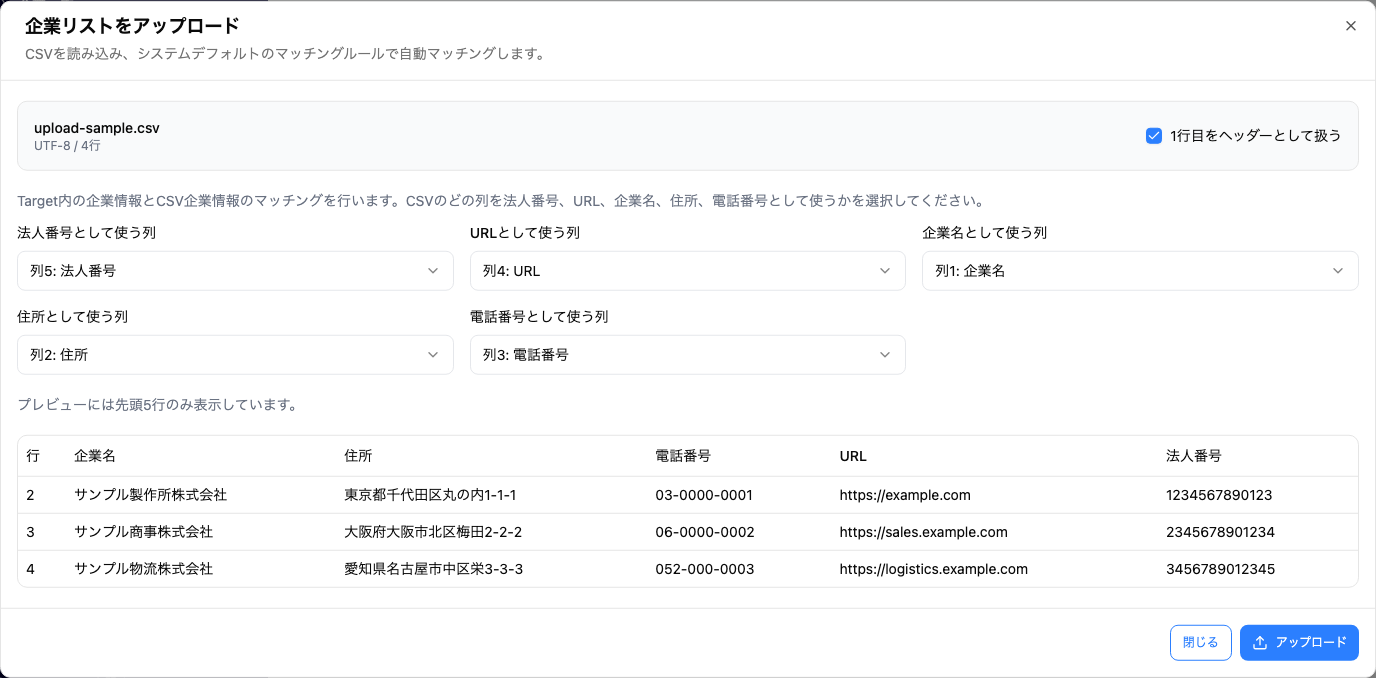Open the URLとして使う列 dropdown

[x=687, y=271]
